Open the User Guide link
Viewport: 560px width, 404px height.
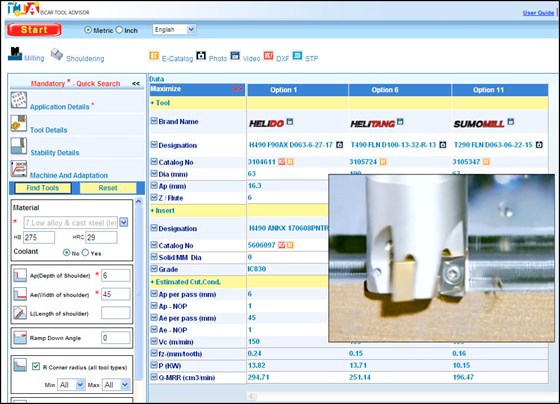point(538,13)
